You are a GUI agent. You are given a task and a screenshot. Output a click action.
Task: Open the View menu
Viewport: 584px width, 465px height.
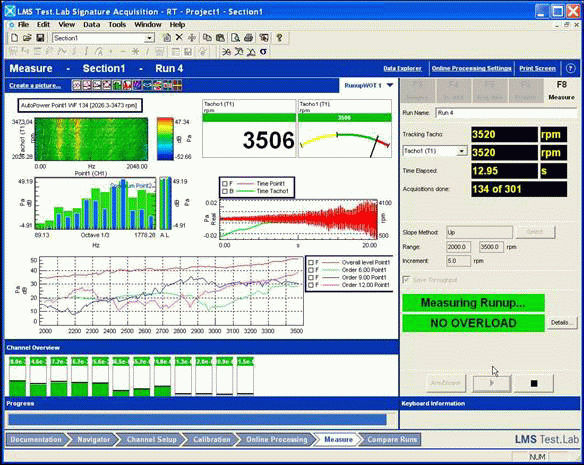pyautogui.click(x=67, y=25)
